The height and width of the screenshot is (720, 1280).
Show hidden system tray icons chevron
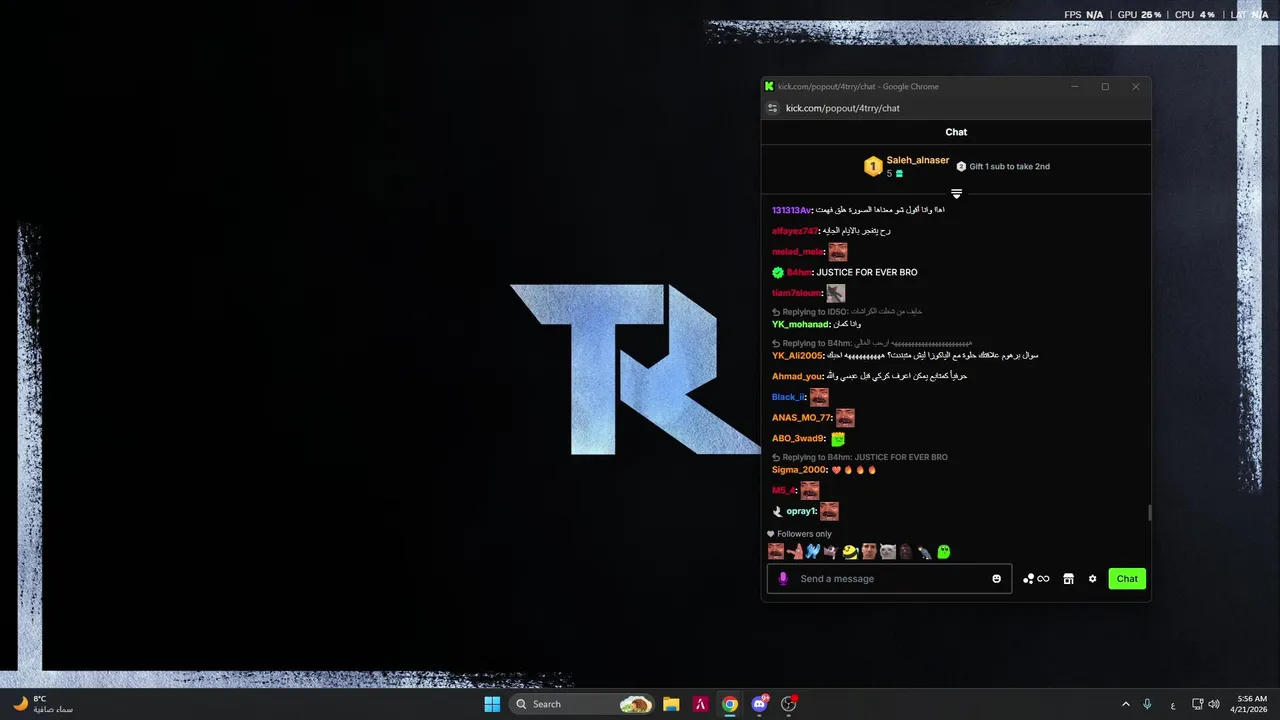(1126, 704)
